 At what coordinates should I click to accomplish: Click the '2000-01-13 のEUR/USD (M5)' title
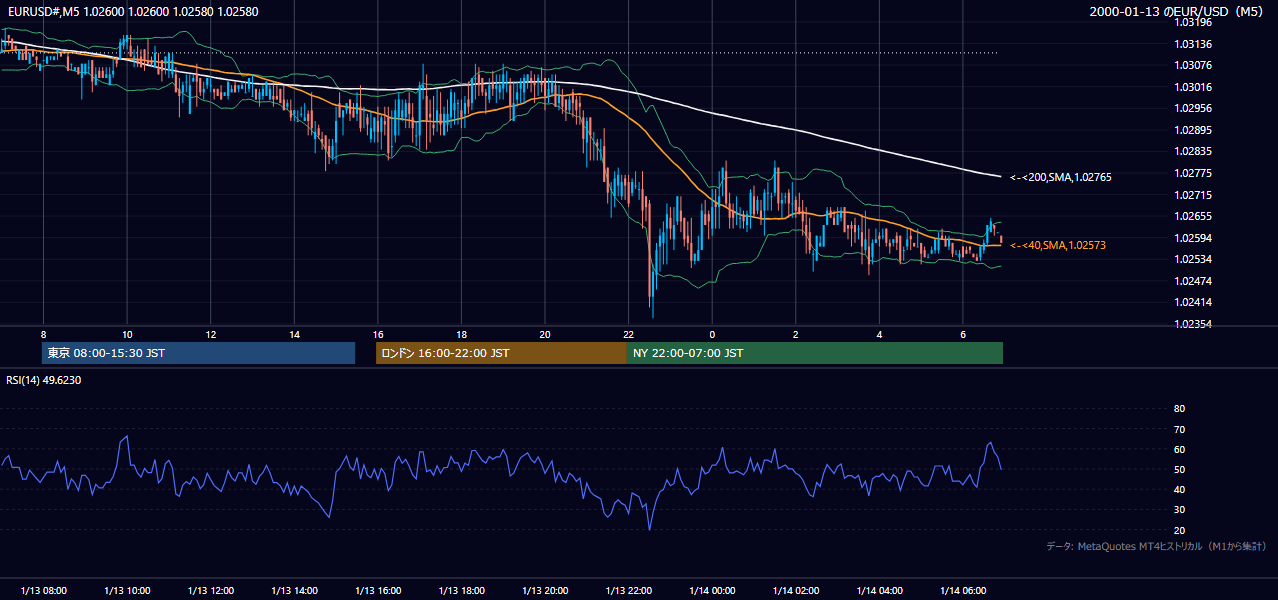tap(1178, 12)
